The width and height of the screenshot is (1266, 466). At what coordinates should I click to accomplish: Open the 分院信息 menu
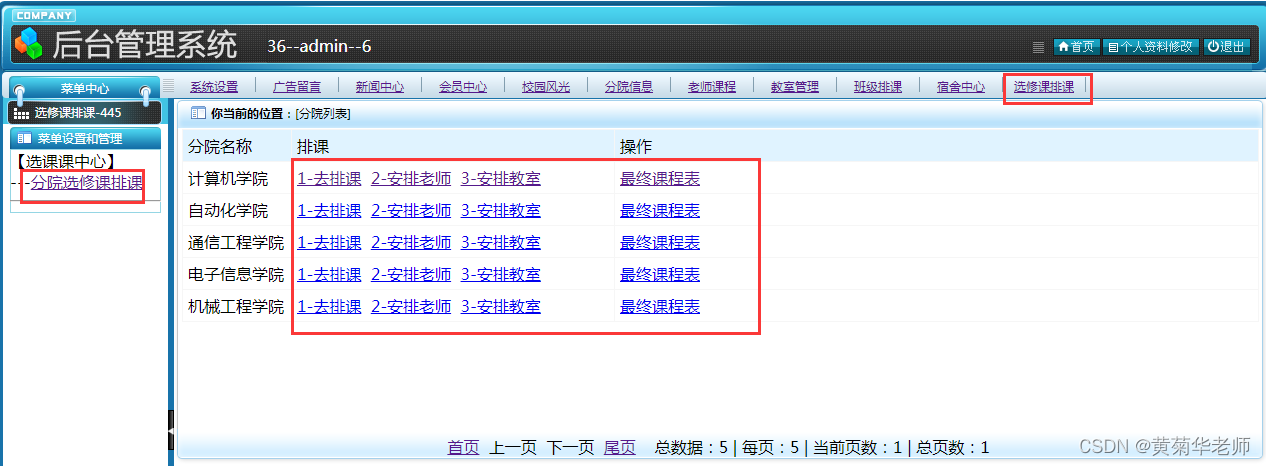tap(629, 87)
